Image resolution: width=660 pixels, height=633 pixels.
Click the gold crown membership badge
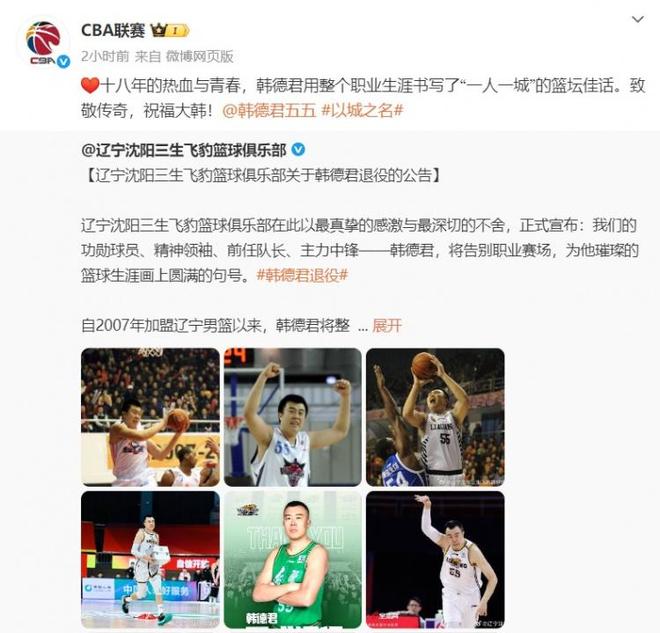click(170, 30)
